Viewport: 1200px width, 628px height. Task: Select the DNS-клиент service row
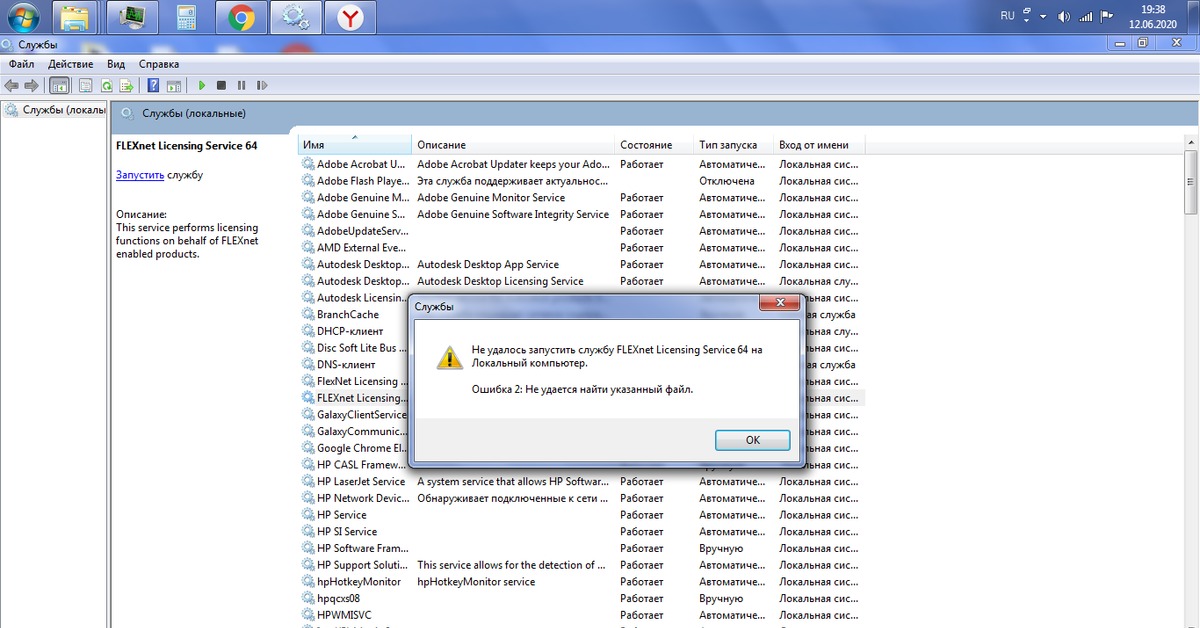[x=355, y=365]
